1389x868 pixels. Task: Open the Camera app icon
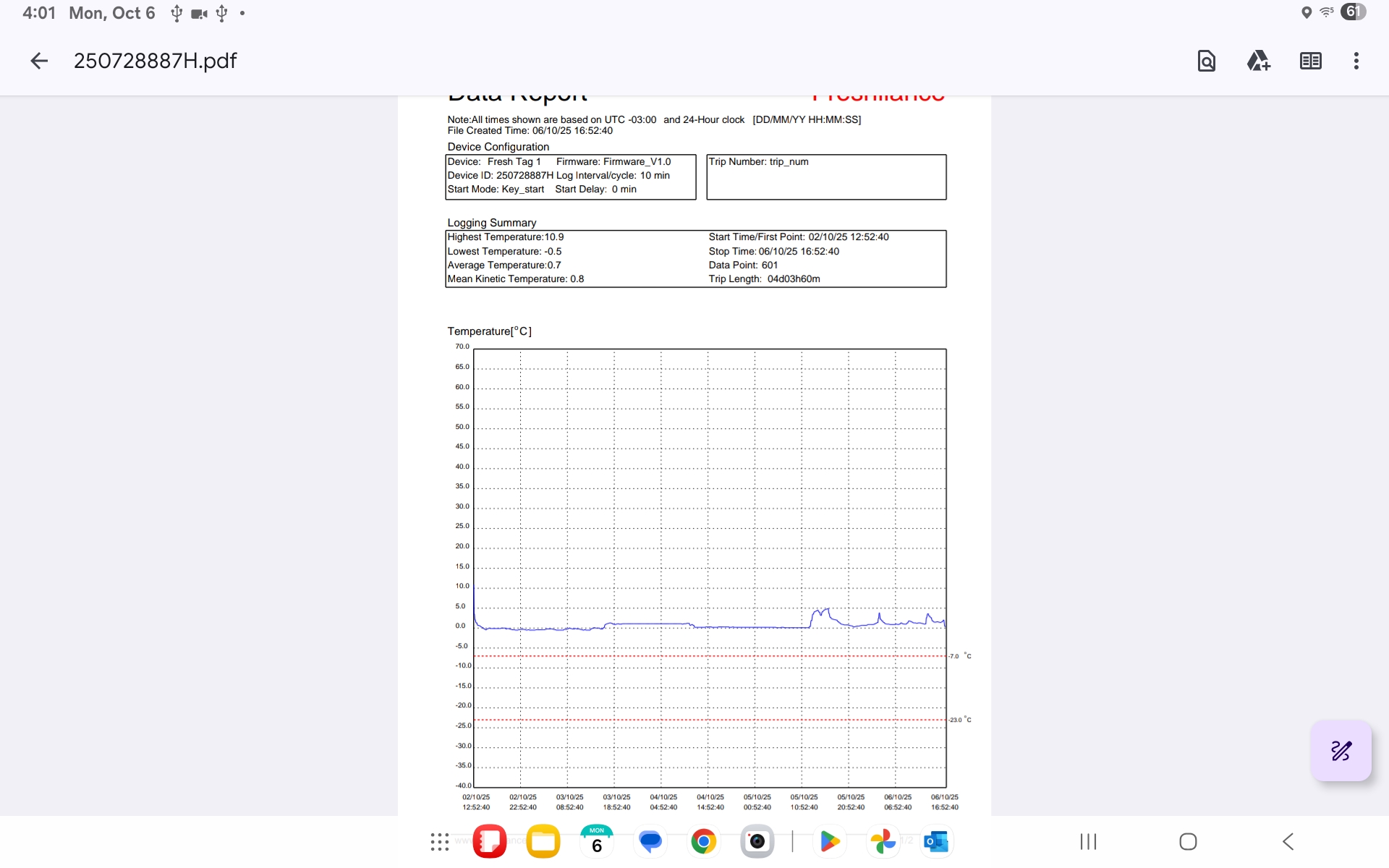click(757, 841)
